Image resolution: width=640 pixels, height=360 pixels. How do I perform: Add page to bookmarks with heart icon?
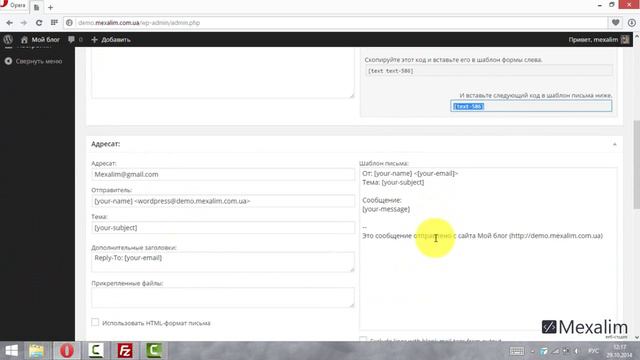pos(616,23)
